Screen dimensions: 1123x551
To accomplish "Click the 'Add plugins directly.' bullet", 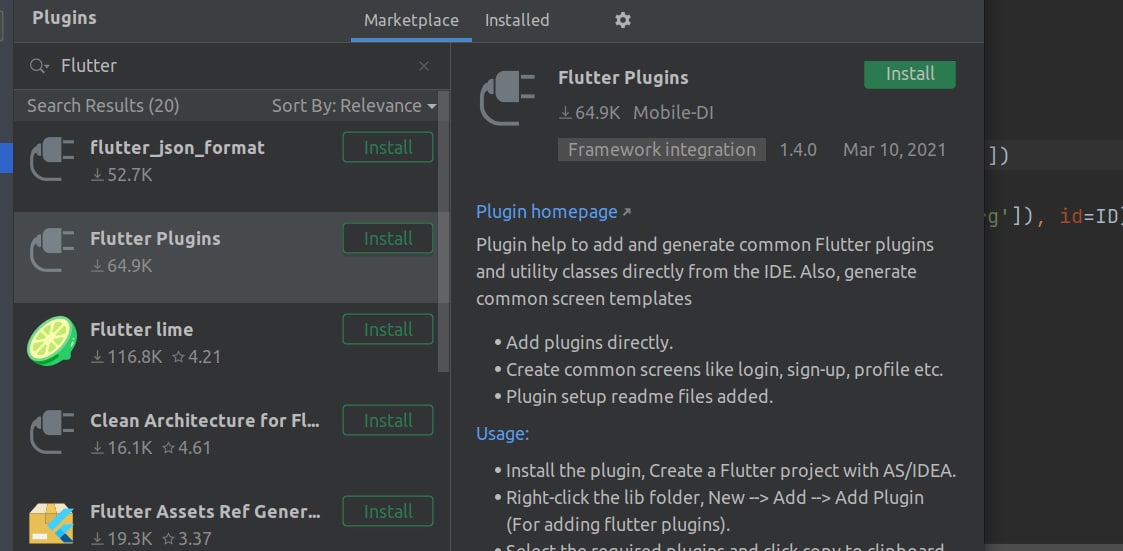I will point(589,343).
